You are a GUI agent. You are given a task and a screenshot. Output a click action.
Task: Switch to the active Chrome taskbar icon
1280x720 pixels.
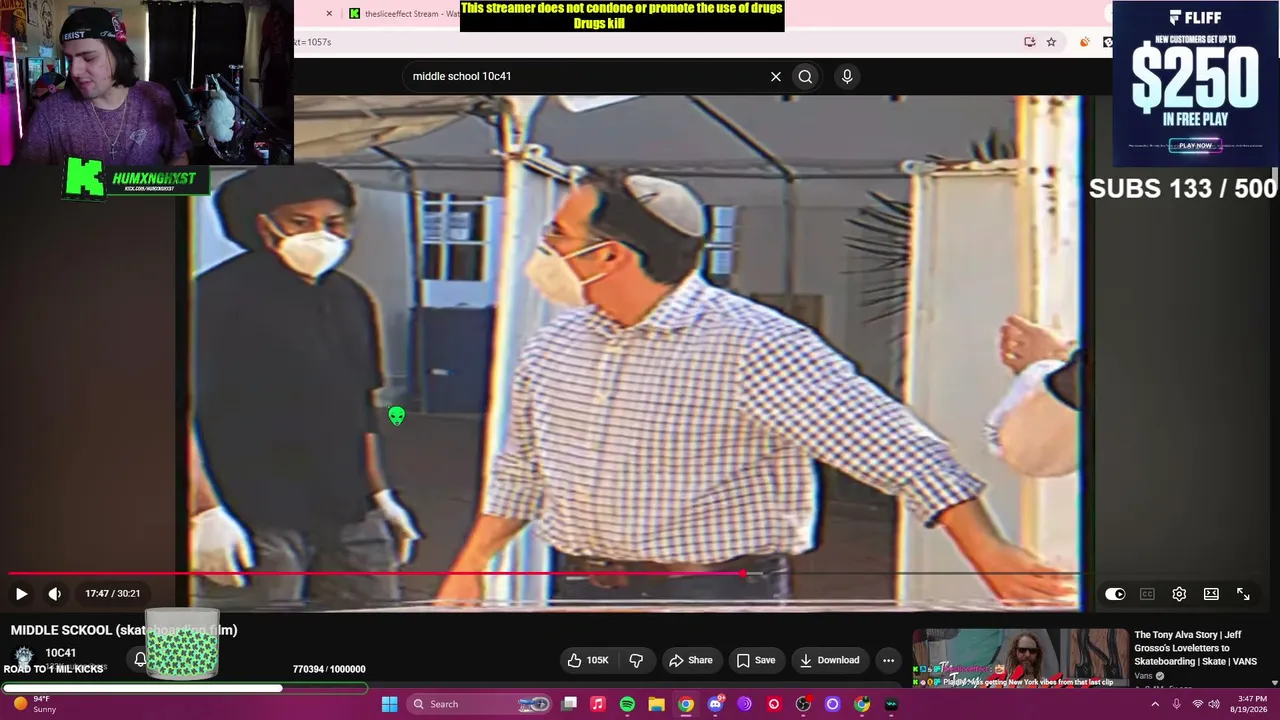tap(686, 704)
